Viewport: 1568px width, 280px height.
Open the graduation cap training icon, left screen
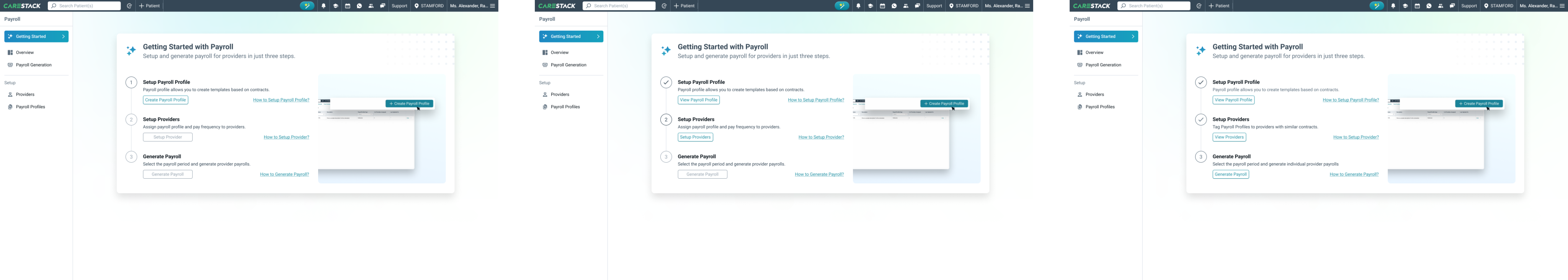click(335, 5)
